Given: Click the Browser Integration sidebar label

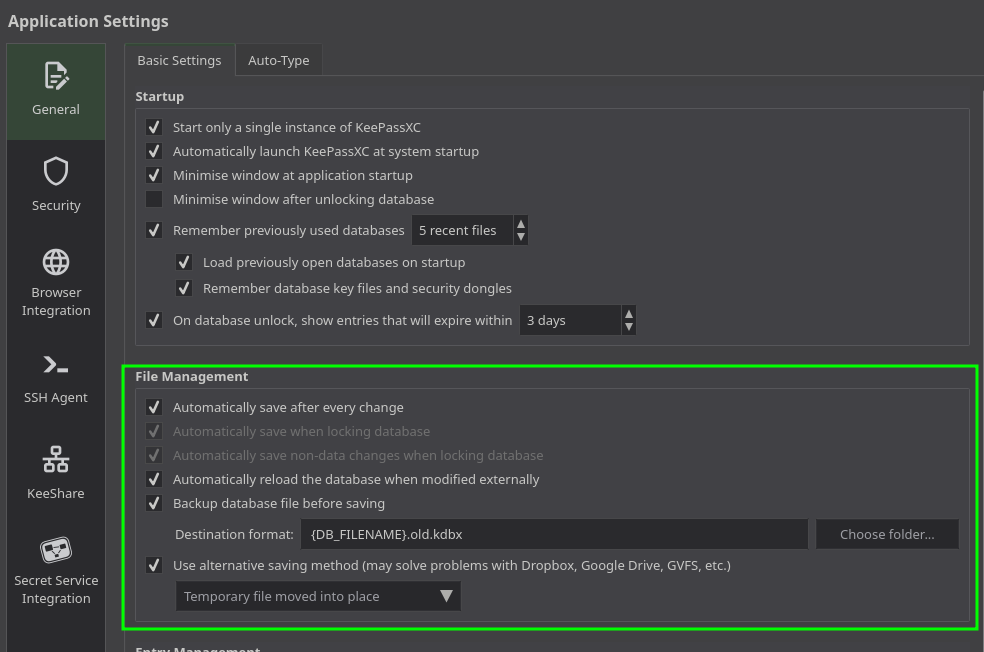Looking at the screenshot, I should (x=56, y=301).
